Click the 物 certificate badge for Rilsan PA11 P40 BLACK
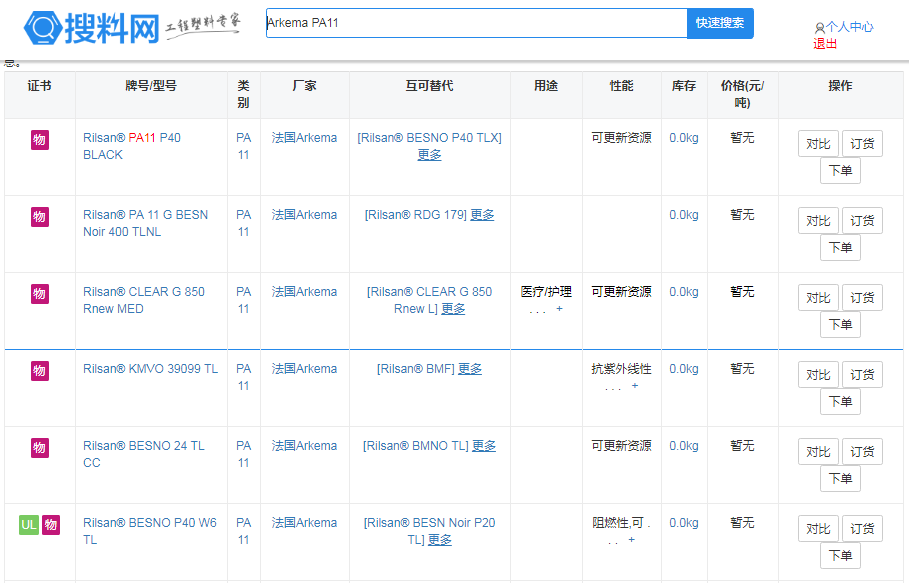The width and height of the screenshot is (909, 583). [39, 139]
